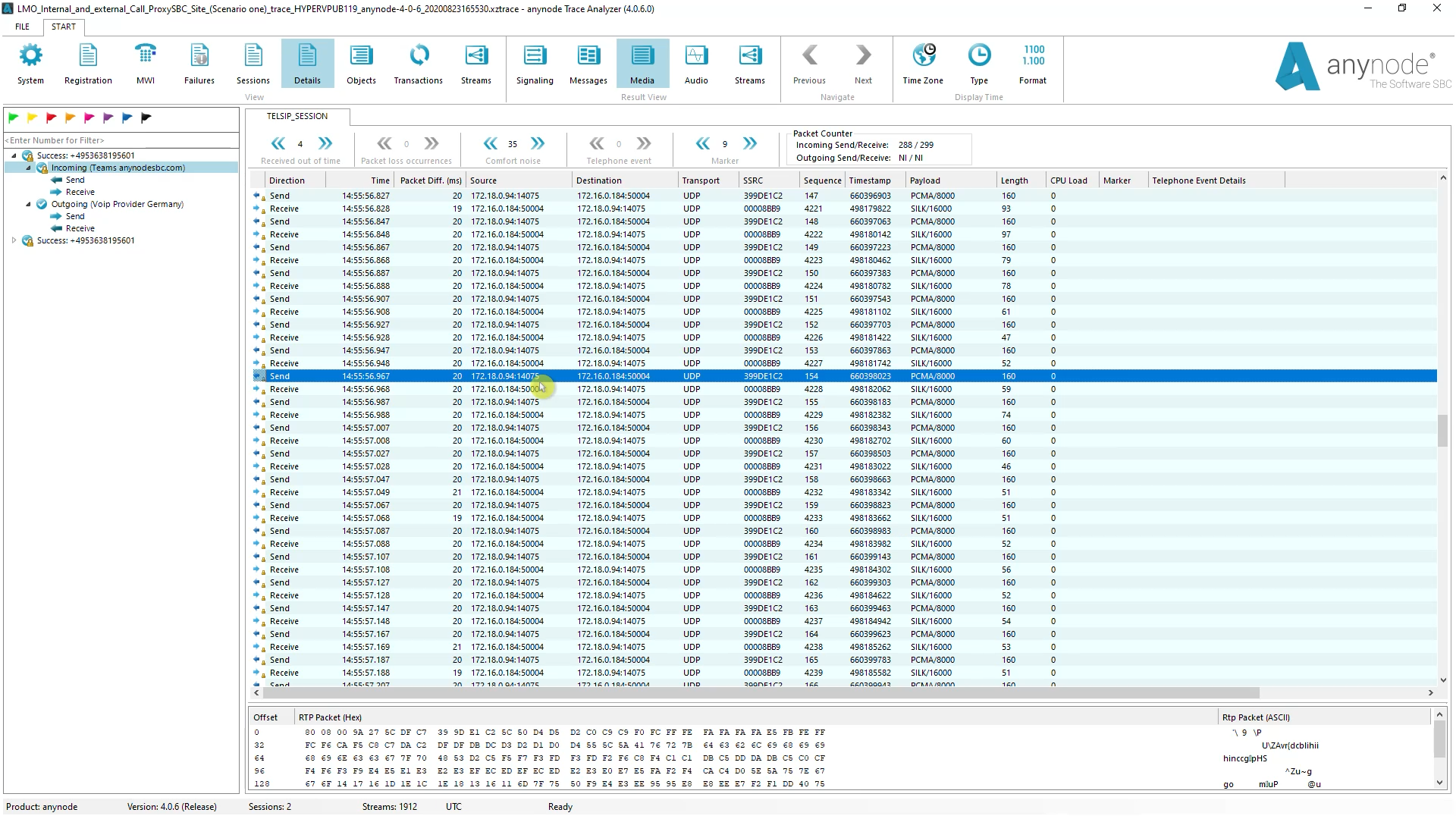The width and height of the screenshot is (1456, 819).
Task: Jump to next Comfort noise packet
Action: (538, 143)
